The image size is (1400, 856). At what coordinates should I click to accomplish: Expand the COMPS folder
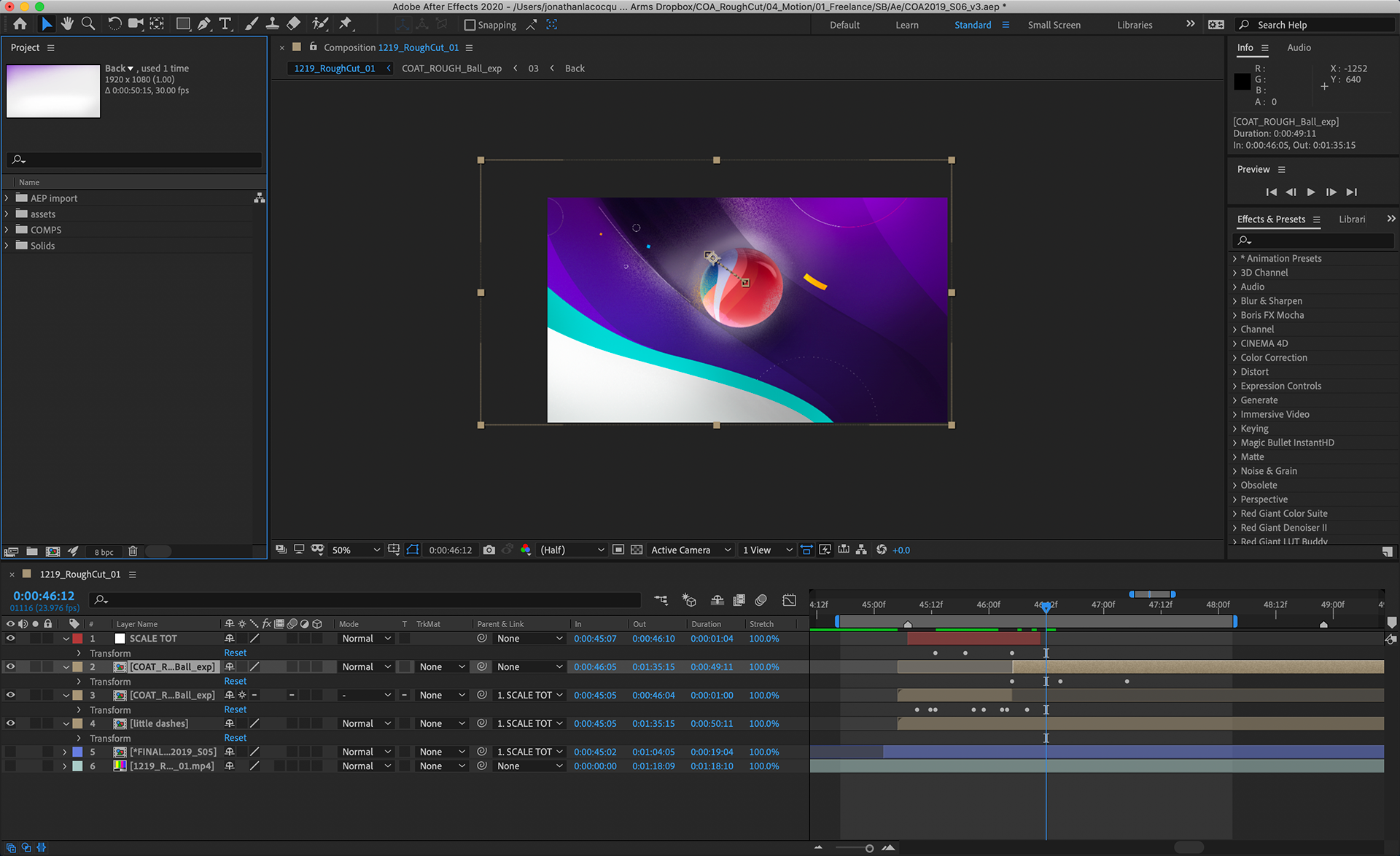7,230
